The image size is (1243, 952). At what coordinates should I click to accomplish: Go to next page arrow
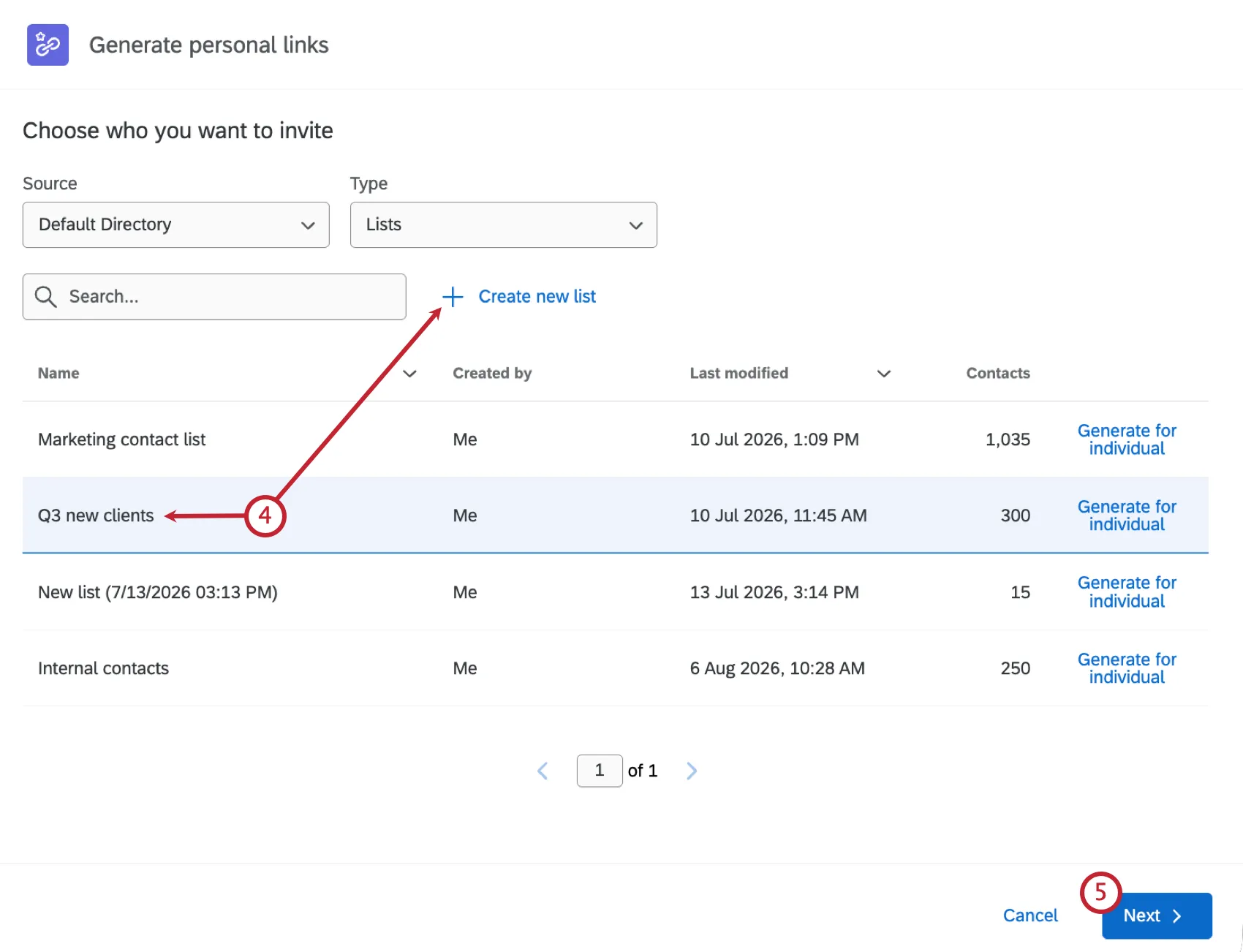pyautogui.click(x=692, y=771)
